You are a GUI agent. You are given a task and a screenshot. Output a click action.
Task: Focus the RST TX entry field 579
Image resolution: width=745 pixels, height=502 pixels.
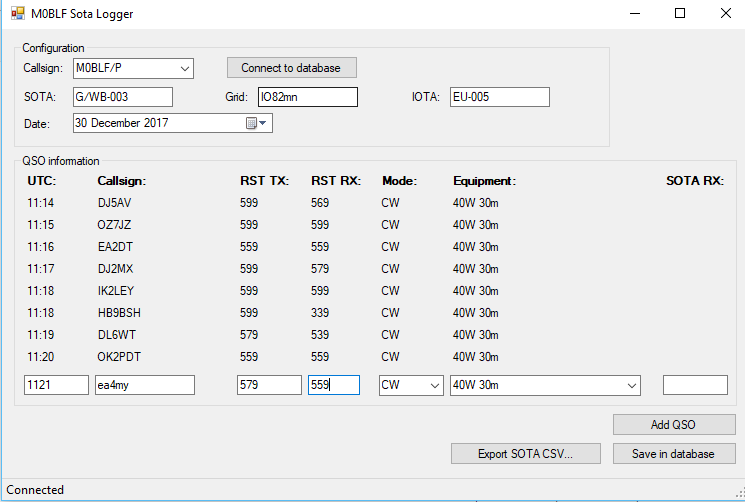(269, 385)
